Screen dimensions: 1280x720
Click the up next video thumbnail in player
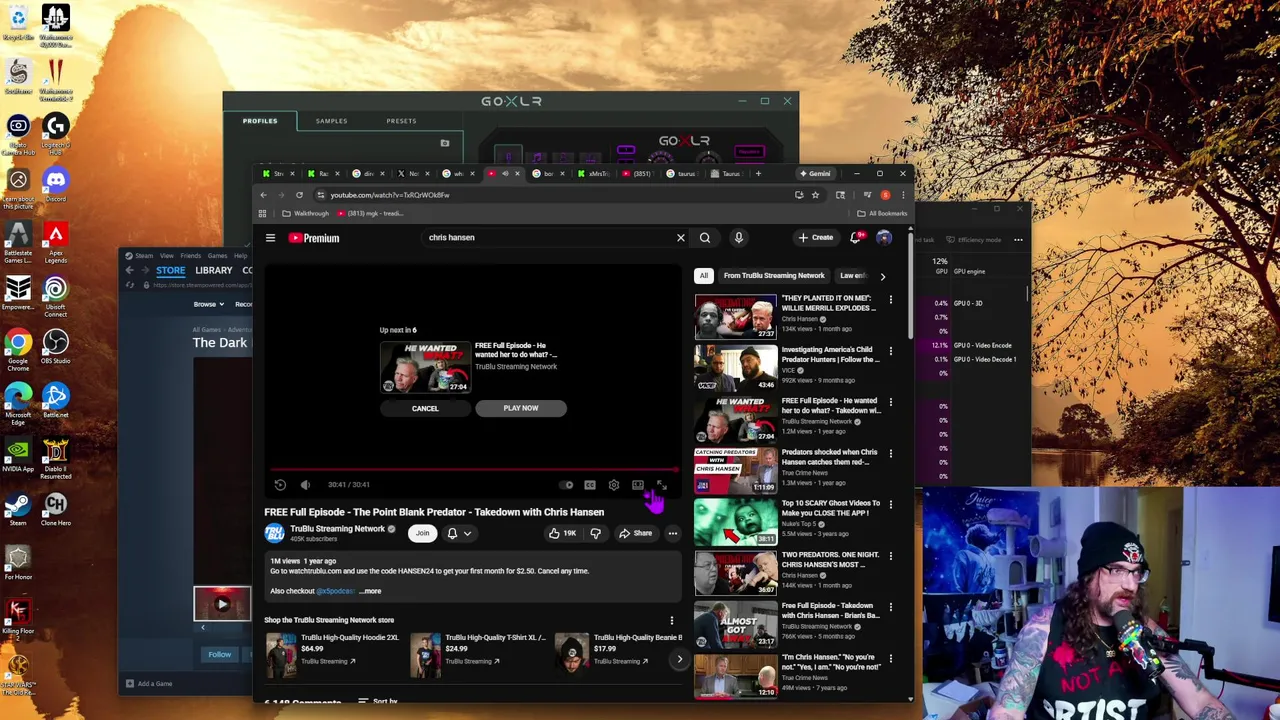click(425, 367)
